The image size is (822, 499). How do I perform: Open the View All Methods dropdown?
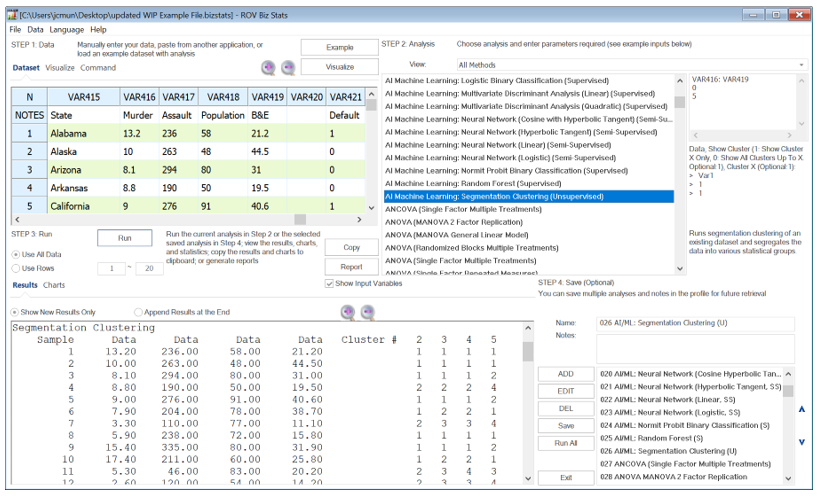tap(632, 65)
